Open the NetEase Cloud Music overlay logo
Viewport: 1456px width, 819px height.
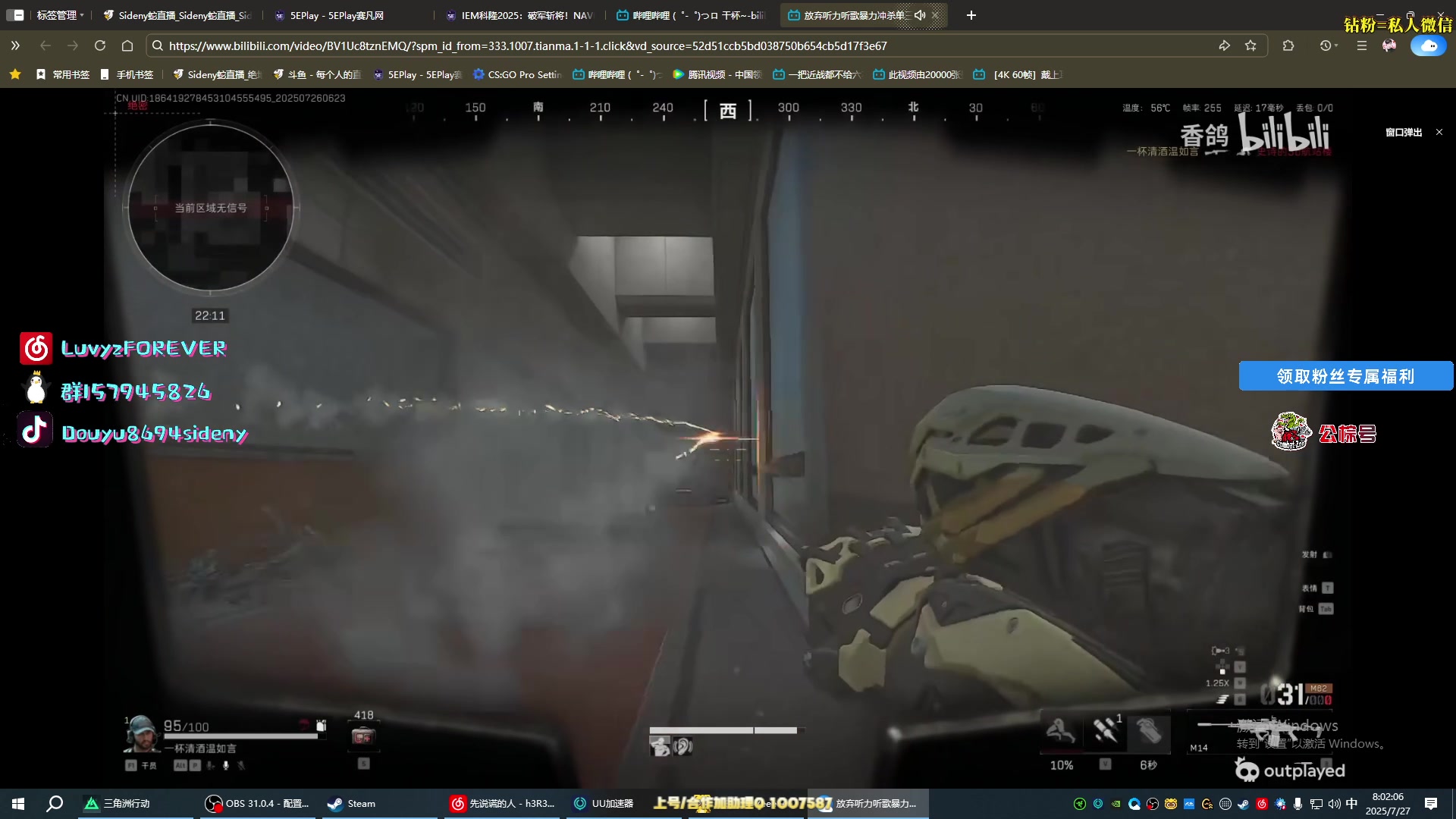[x=36, y=349]
